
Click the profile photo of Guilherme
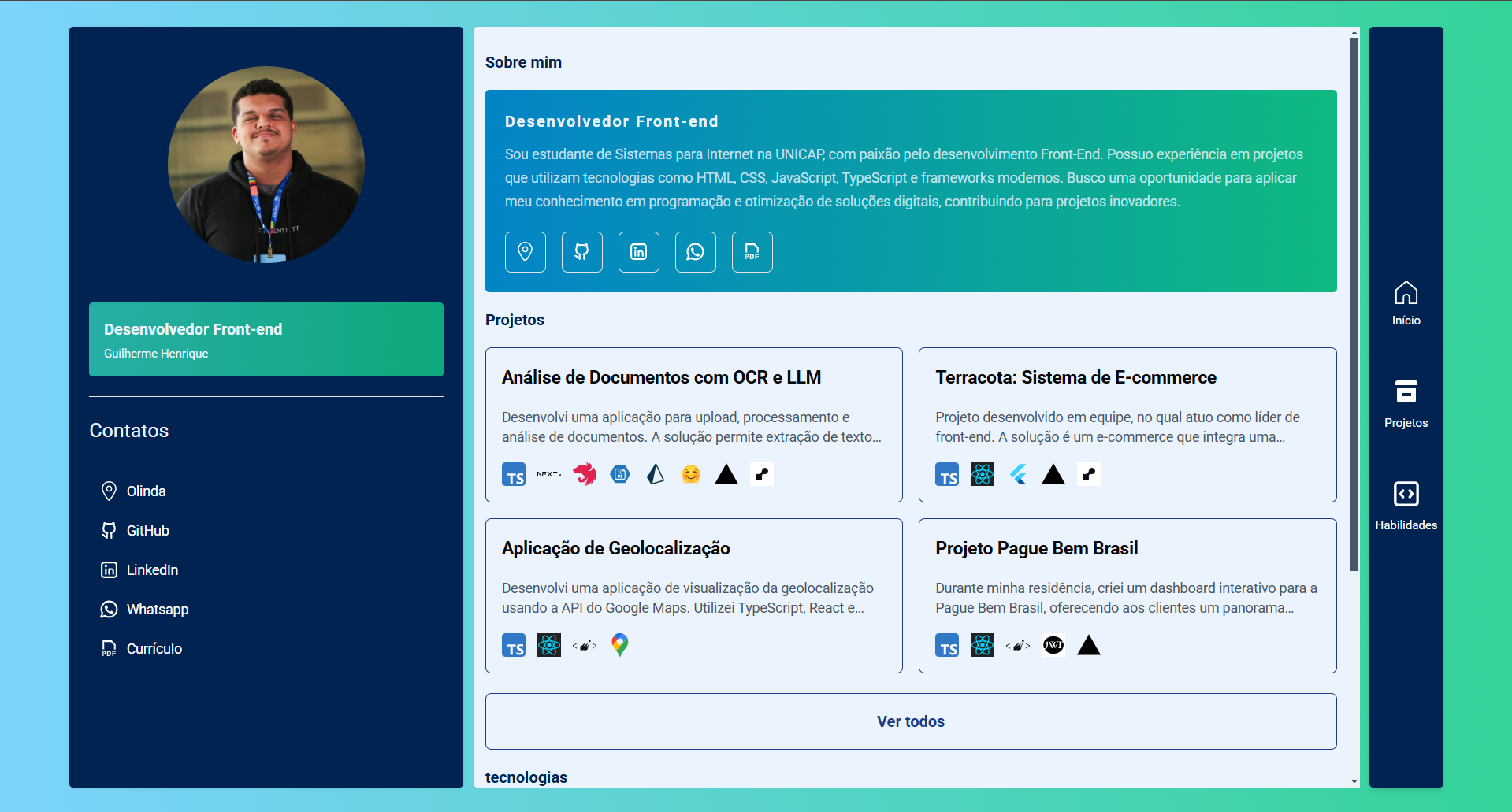(x=266, y=165)
